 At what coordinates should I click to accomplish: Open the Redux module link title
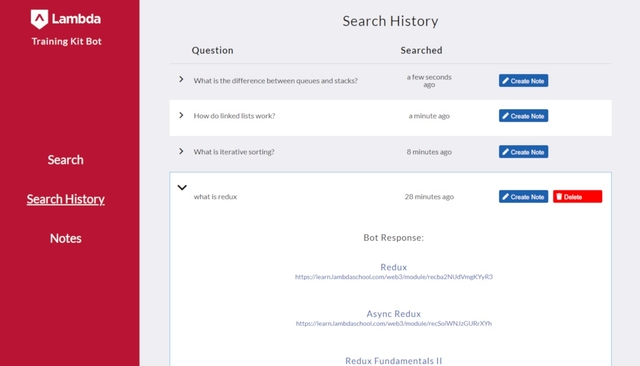[393, 267]
